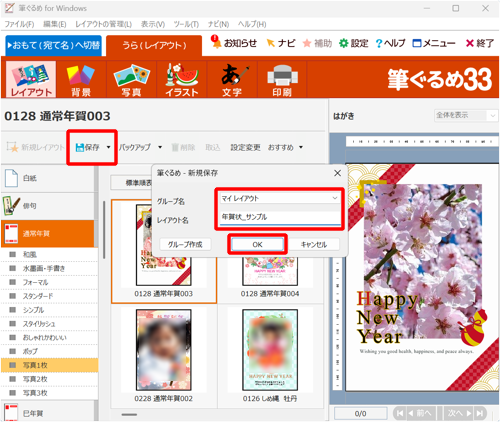
Task: Click the 削除 trash button
Action: pos(183,147)
